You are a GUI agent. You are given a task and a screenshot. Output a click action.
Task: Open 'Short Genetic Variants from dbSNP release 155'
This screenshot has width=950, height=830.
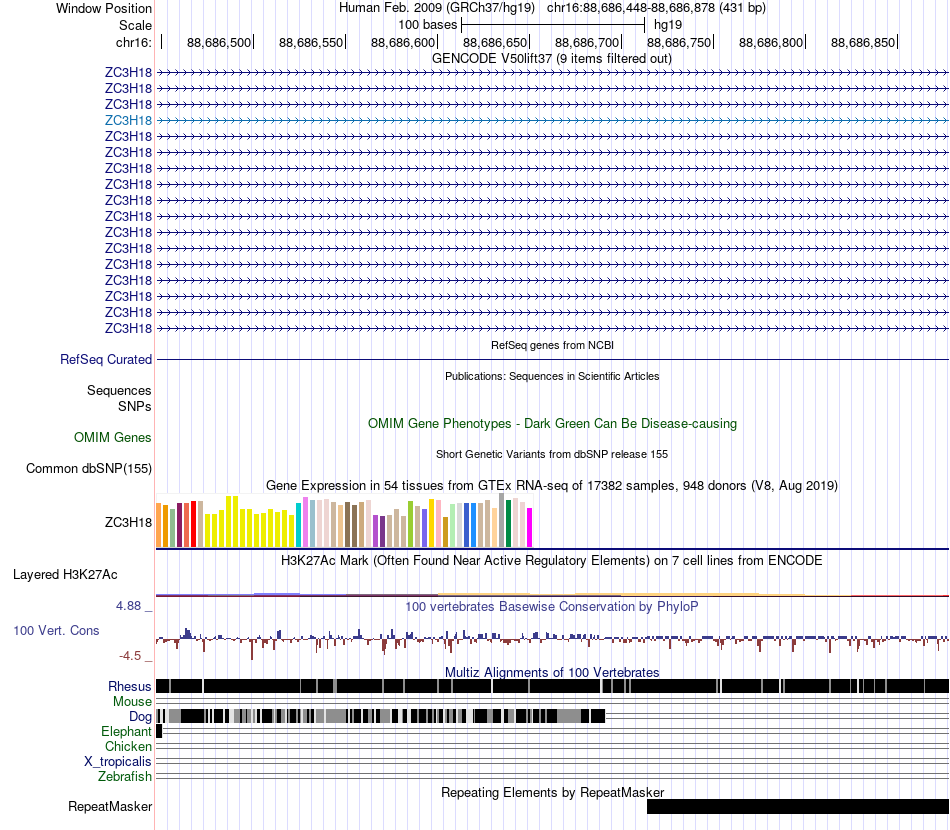point(552,454)
